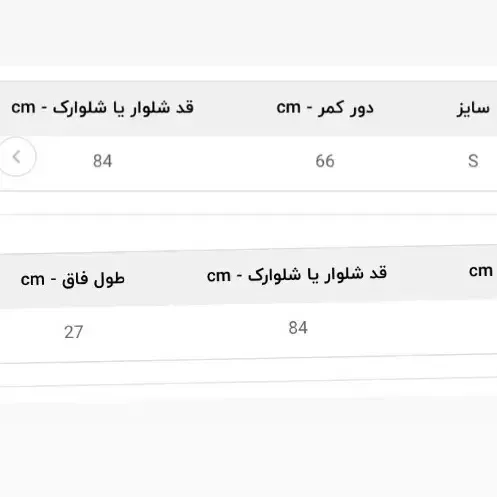497x497 pixels.
Task: Click the empty row beneath the S row
Action: (x=248, y=203)
